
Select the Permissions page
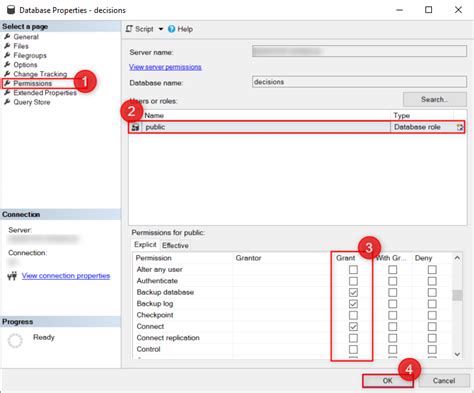[x=32, y=83]
